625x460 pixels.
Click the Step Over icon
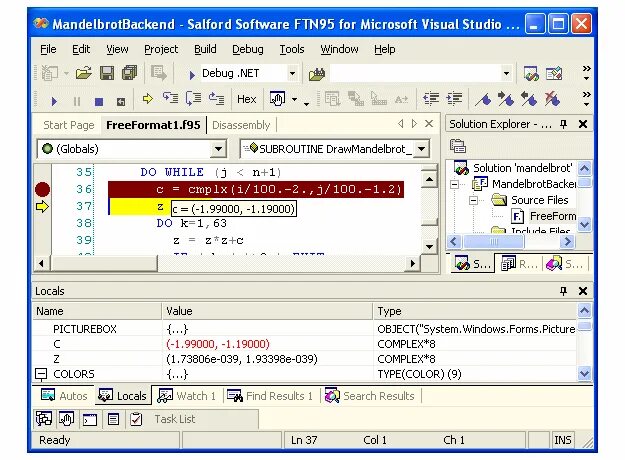(193, 98)
